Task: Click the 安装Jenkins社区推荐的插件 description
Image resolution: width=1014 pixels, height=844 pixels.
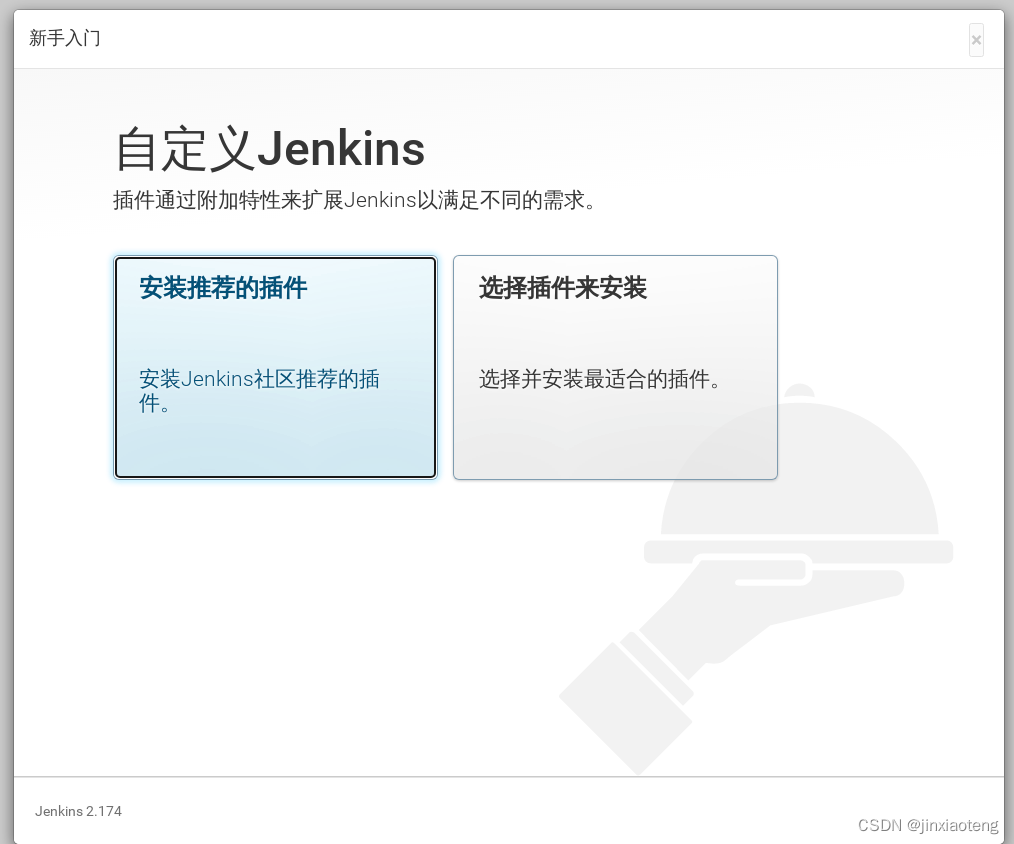Action: coord(259,390)
